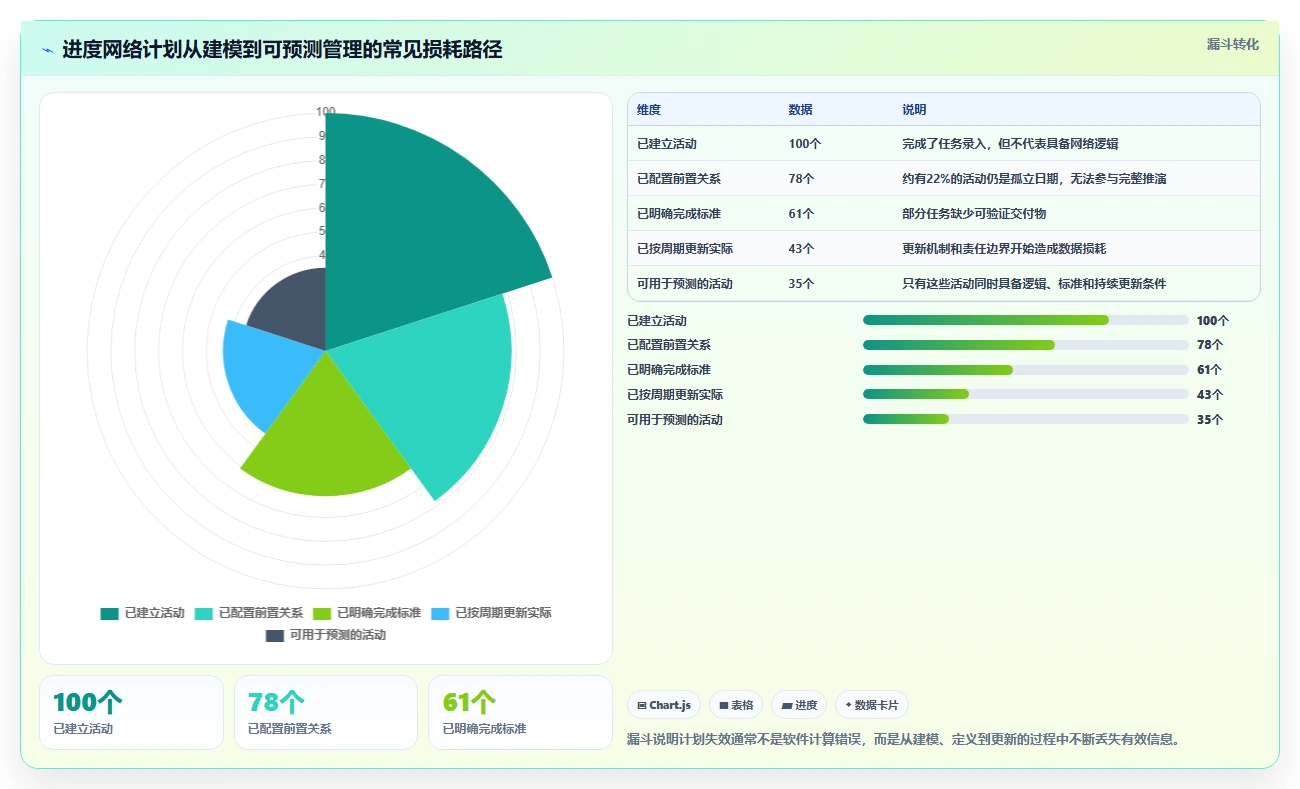Image resolution: width=1300 pixels, height=789 pixels.
Task: Click the description 更新机制和责任边界开始造成数据损耗
Action: [x=1004, y=249]
